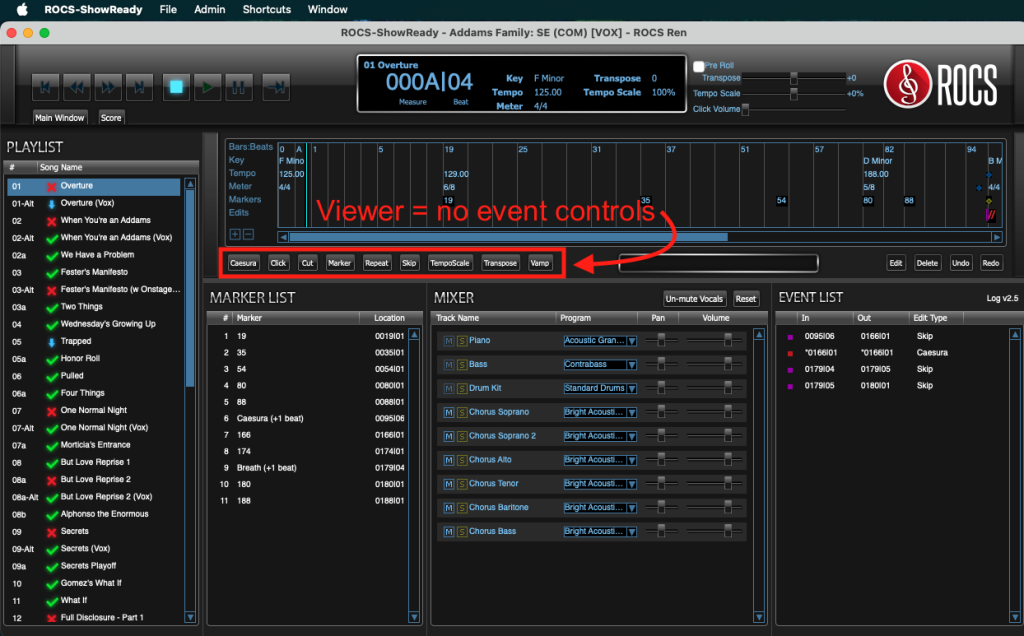
Task: Solo the Chorus Bass track
Action: (462, 532)
